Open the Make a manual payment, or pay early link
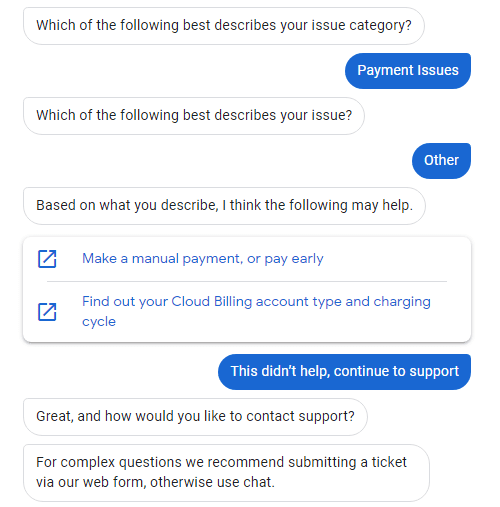Image resolution: width=500 pixels, height=507 pixels. pos(203,259)
